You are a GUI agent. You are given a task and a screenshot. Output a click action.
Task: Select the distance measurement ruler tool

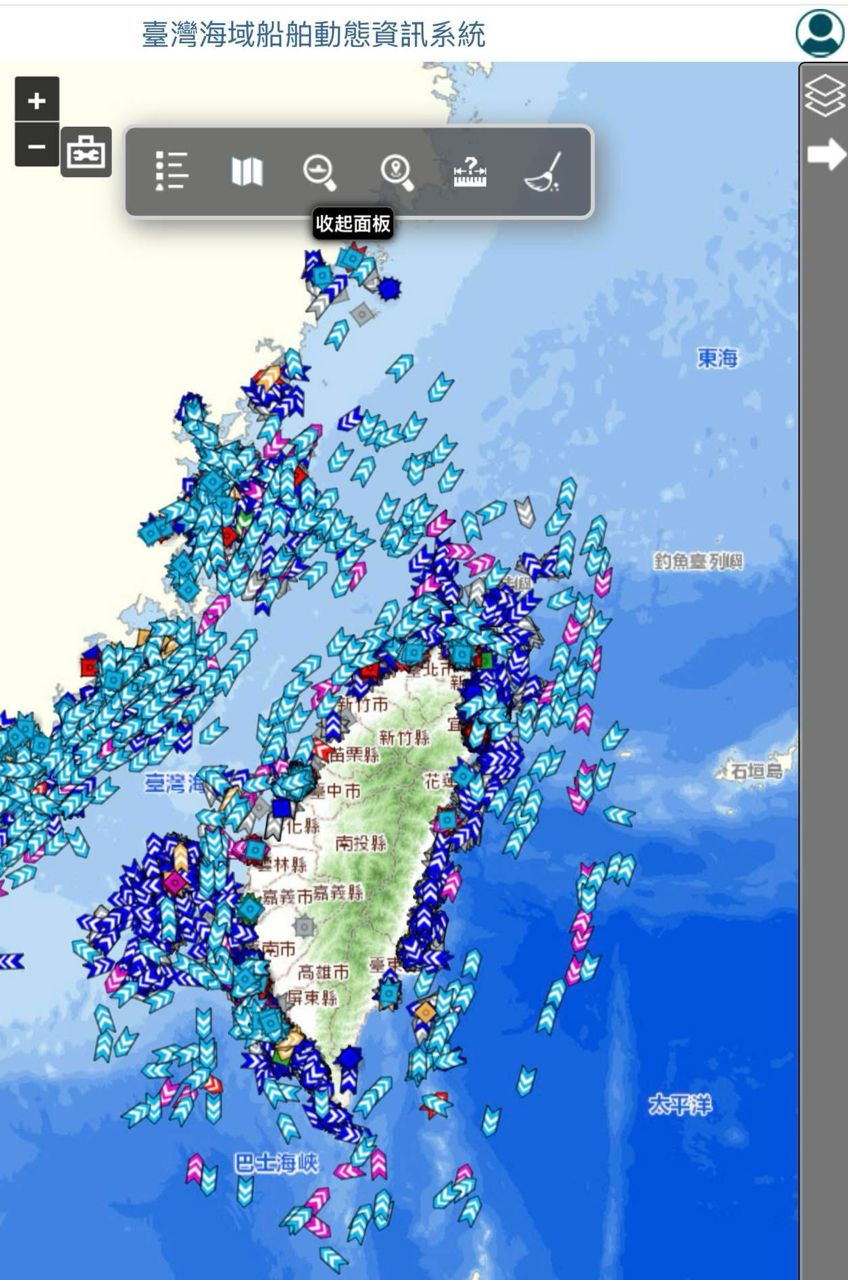pyautogui.click(x=469, y=171)
